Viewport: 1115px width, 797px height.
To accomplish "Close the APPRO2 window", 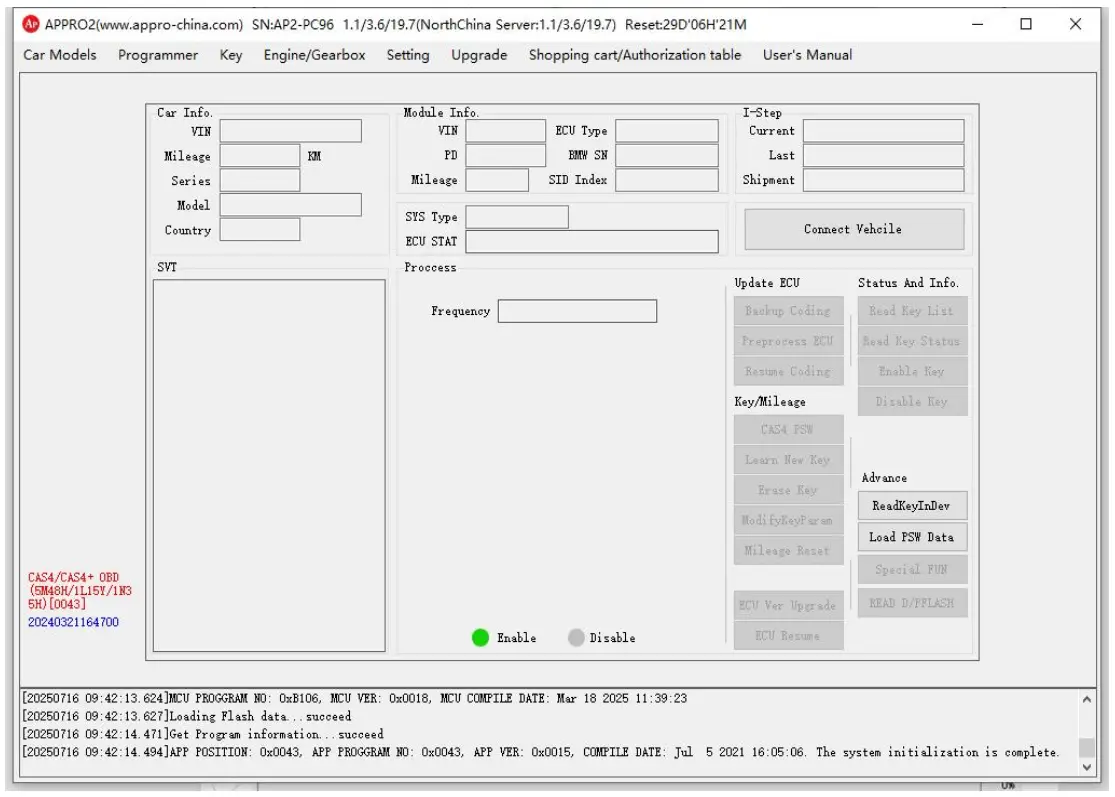I will point(1075,24).
